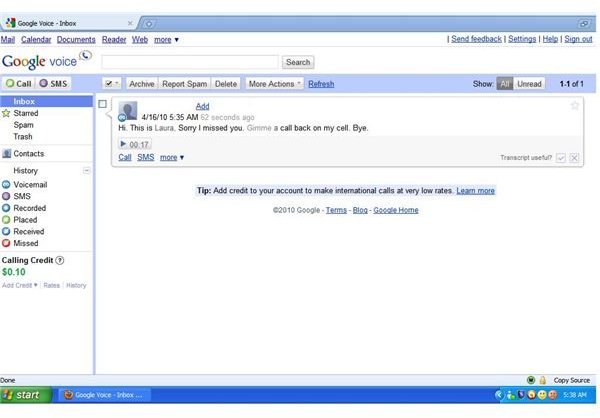Click Sign out
Image resolution: width=600 pixels, height=418 pixels.
(x=578, y=39)
